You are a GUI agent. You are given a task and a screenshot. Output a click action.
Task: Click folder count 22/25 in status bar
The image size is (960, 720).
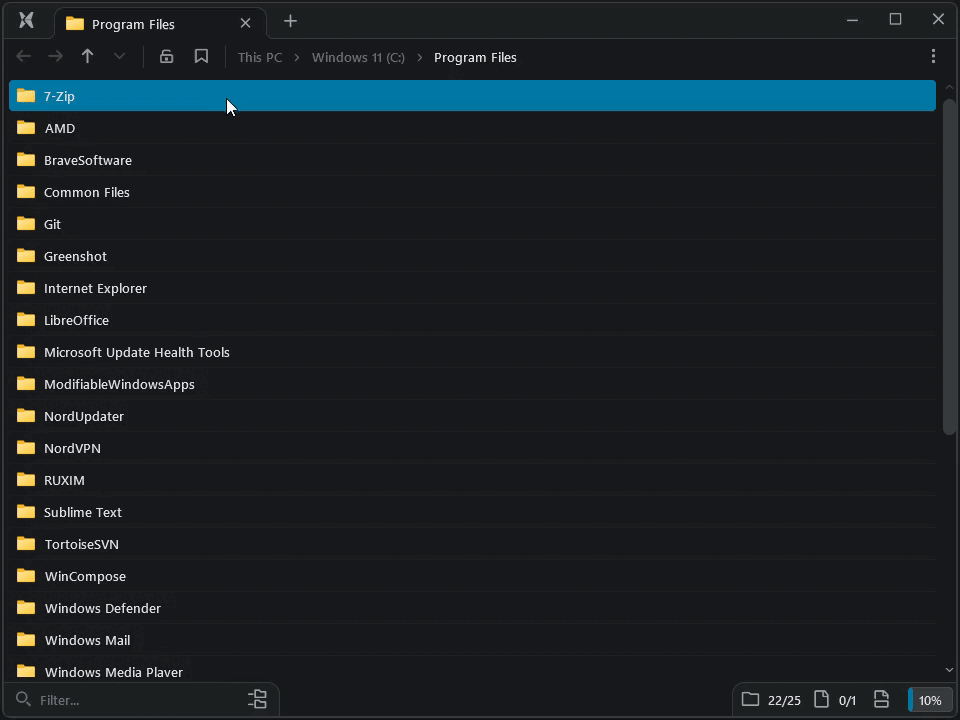pos(771,700)
